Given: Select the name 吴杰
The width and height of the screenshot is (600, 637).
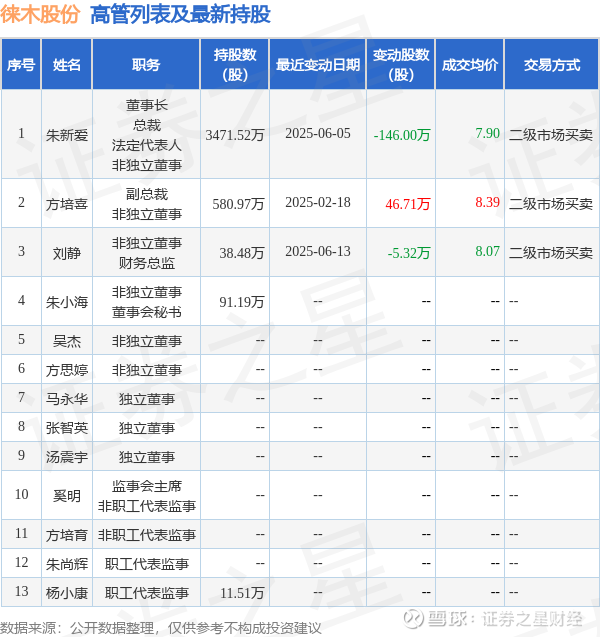Looking at the screenshot, I should point(67,341).
